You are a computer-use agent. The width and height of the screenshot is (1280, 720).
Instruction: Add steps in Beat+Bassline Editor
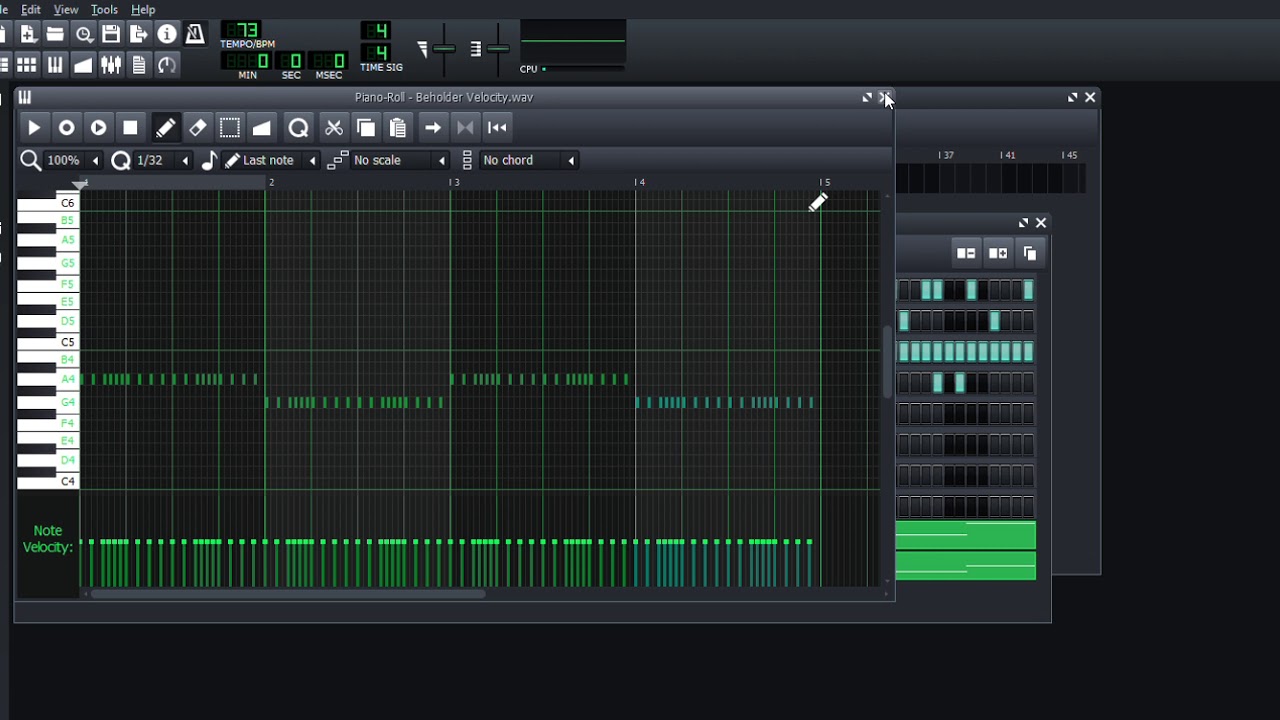pos(998,253)
